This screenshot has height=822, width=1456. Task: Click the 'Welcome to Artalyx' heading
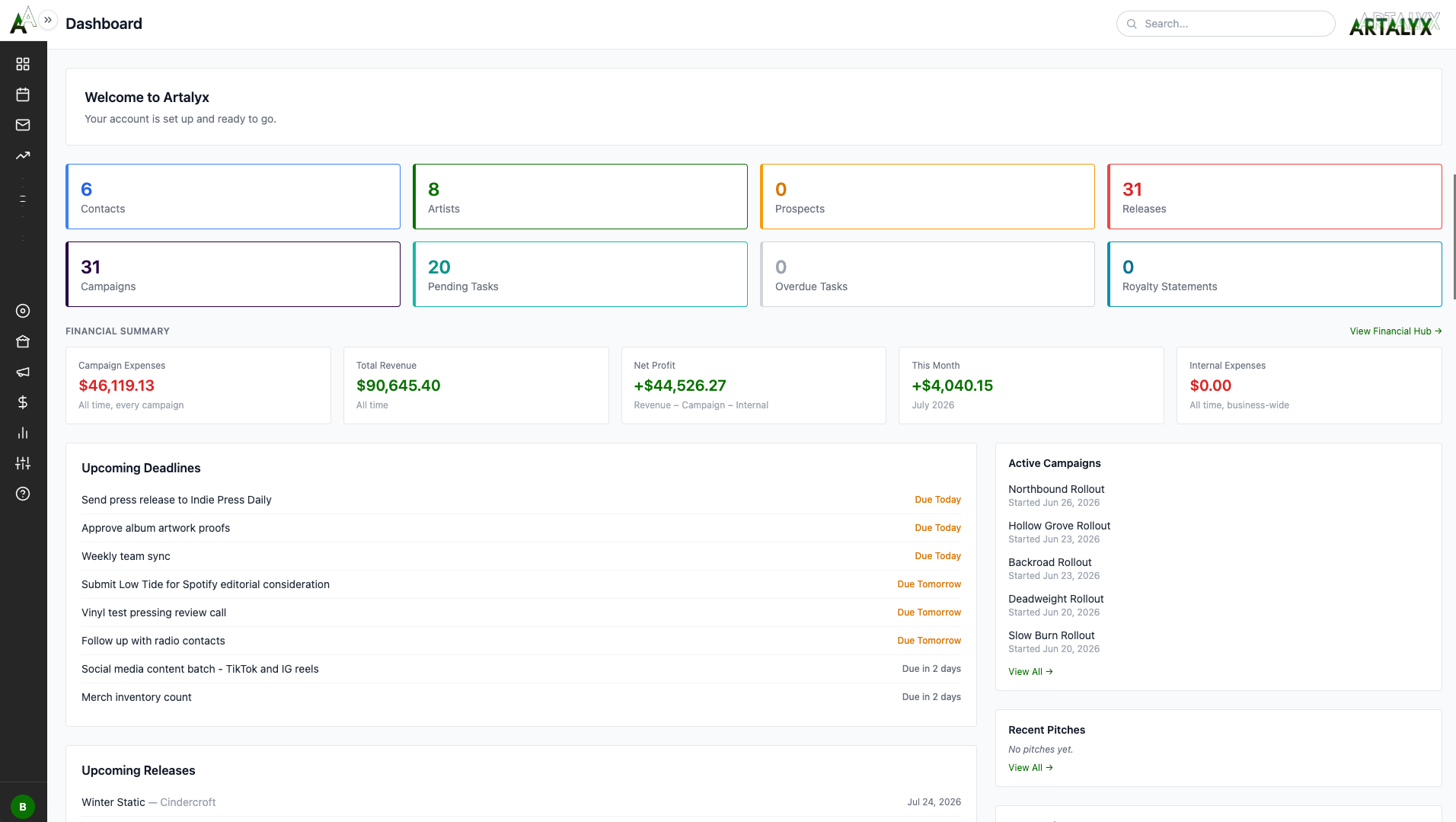[x=147, y=98]
